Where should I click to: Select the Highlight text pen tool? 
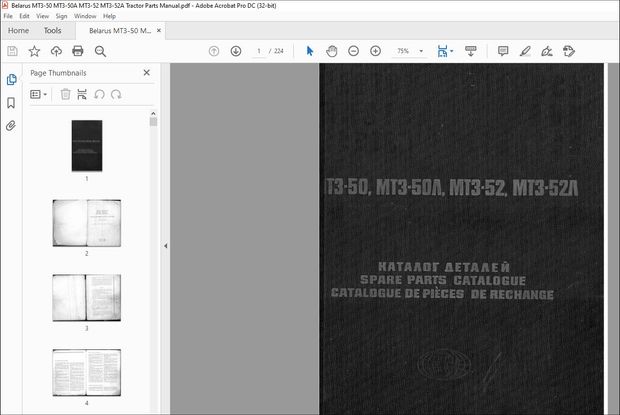point(525,51)
